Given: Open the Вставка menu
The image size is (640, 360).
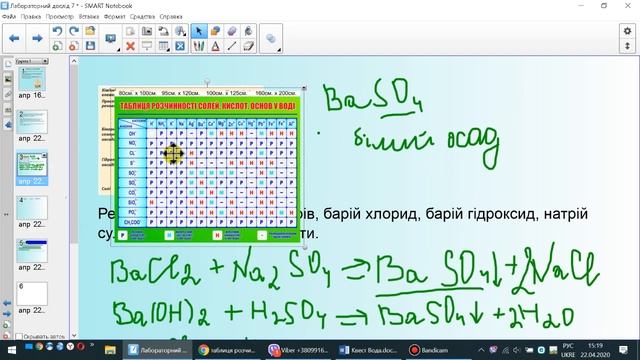Looking at the screenshot, I should point(89,17).
